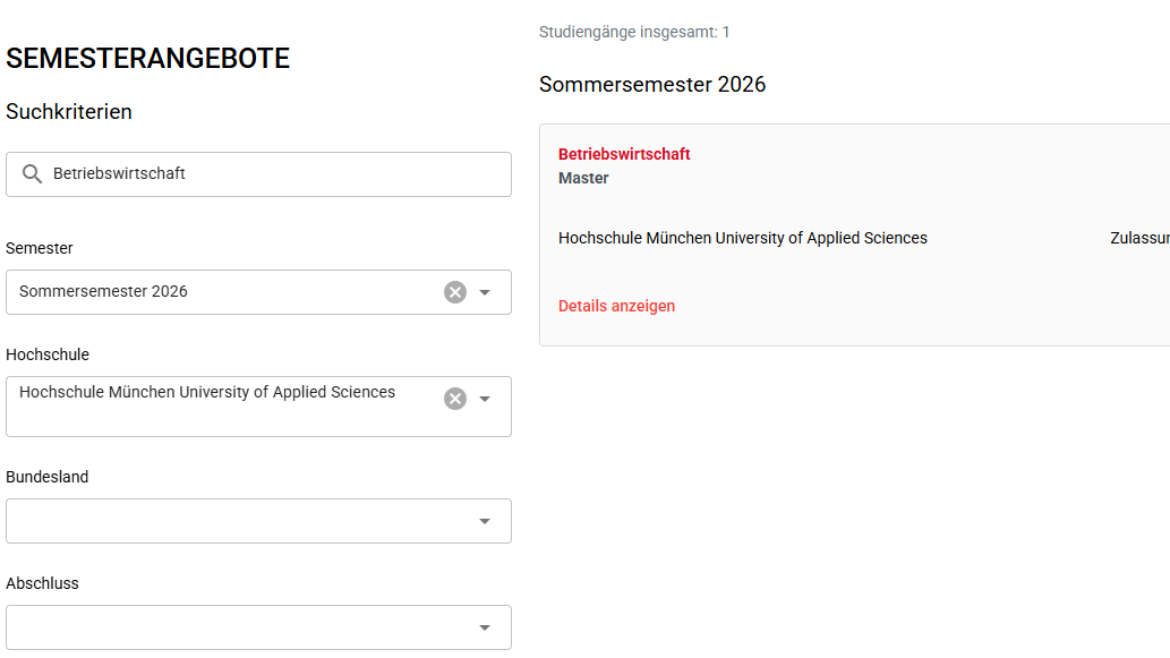Click the Studiengänge insgesamt count text
Viewport: 1170px width, 658px height.
634,32
